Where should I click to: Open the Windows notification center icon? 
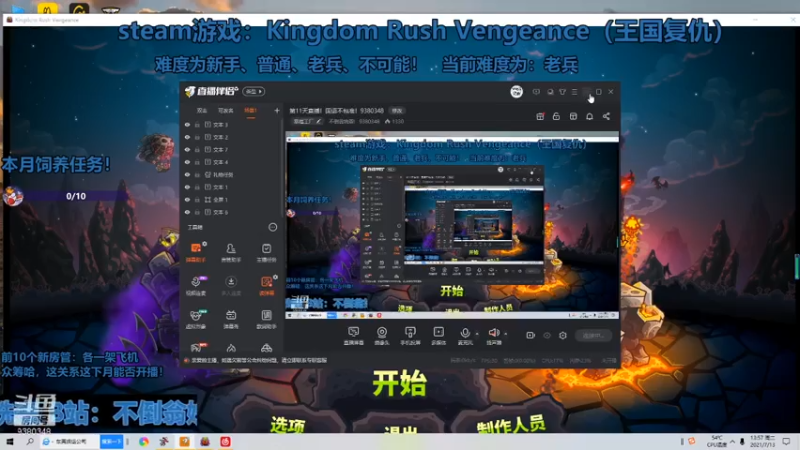786,441
